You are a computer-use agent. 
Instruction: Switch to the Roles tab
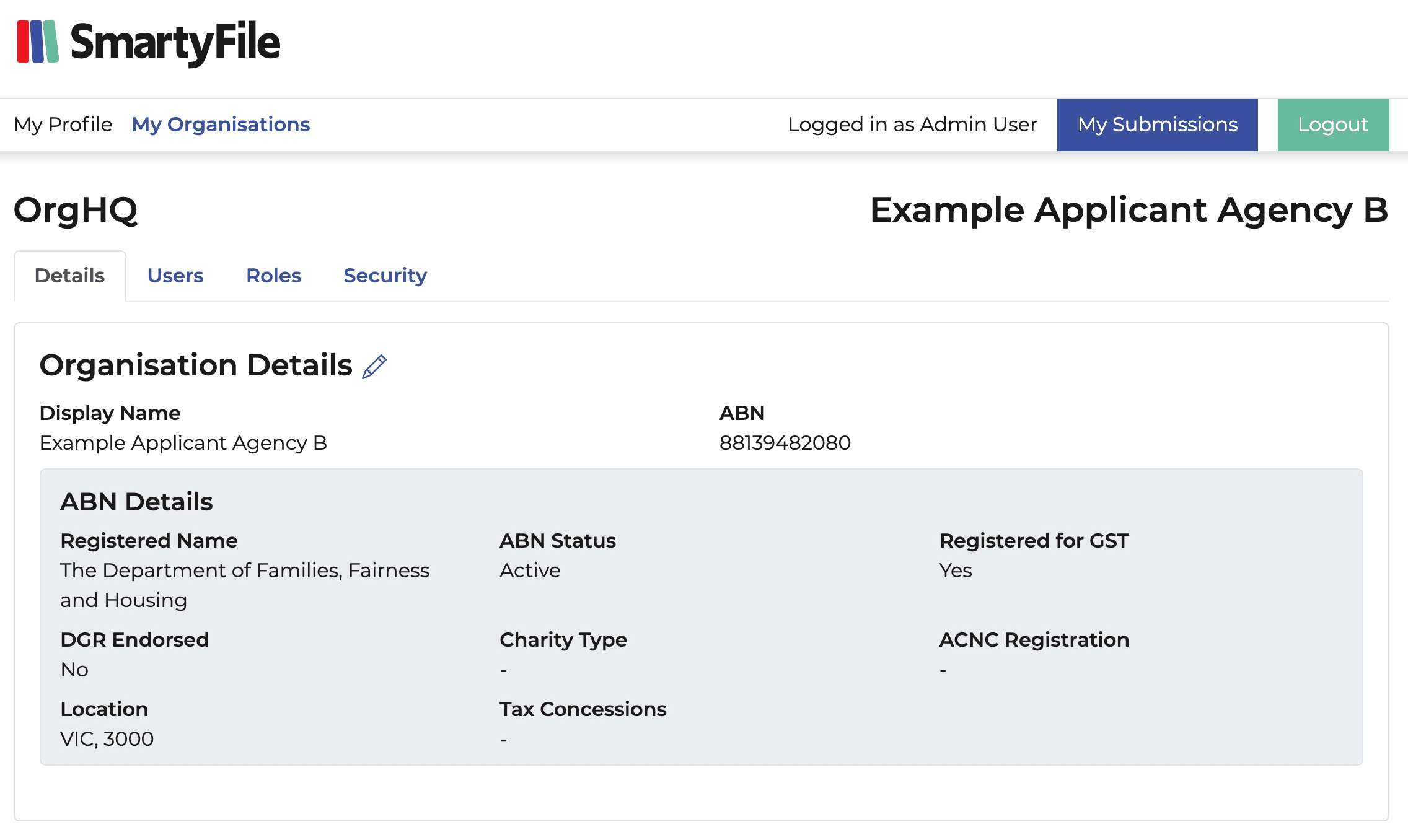[273, 275]
